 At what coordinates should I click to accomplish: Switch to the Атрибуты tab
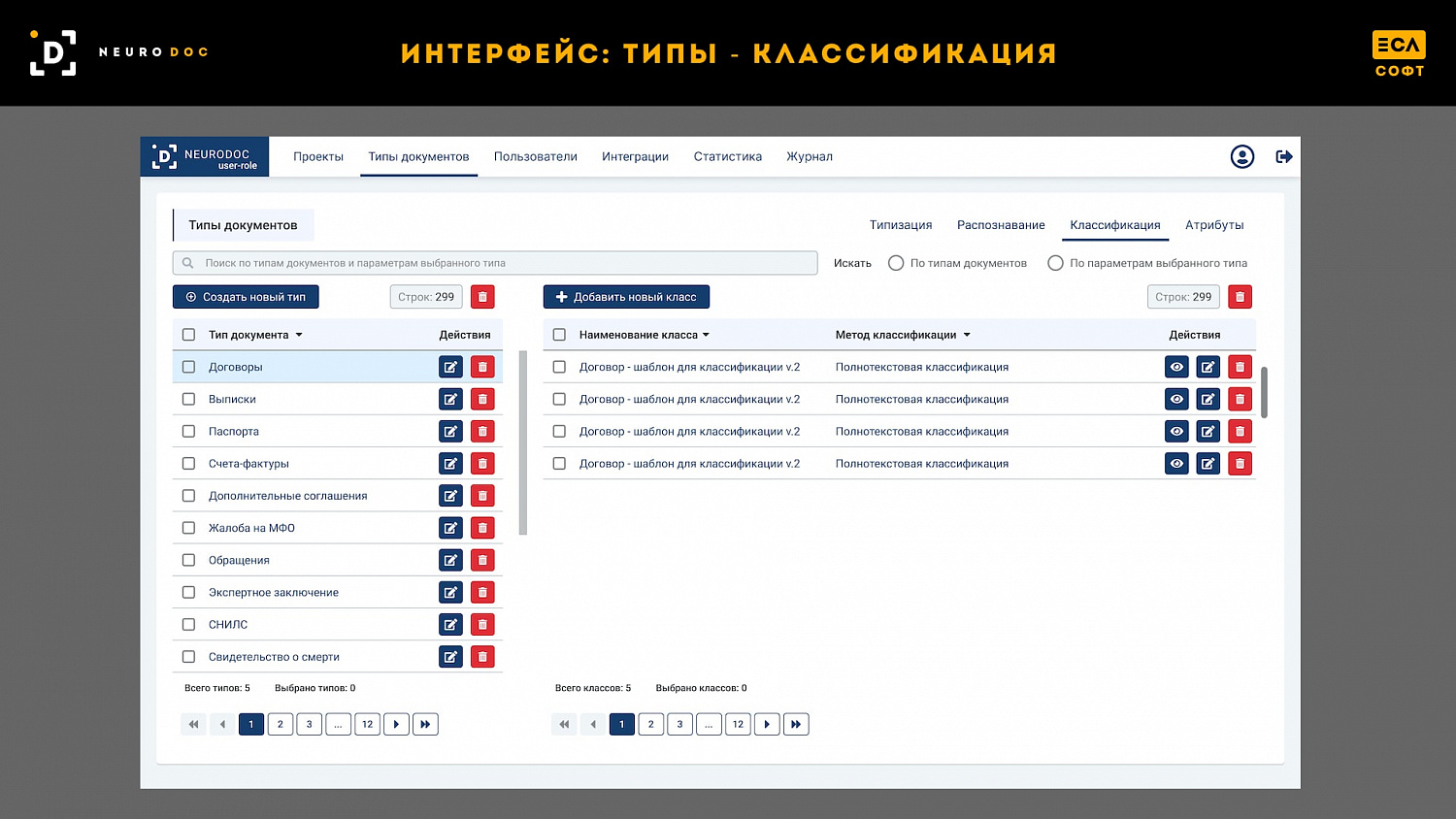coord(1214,225)
